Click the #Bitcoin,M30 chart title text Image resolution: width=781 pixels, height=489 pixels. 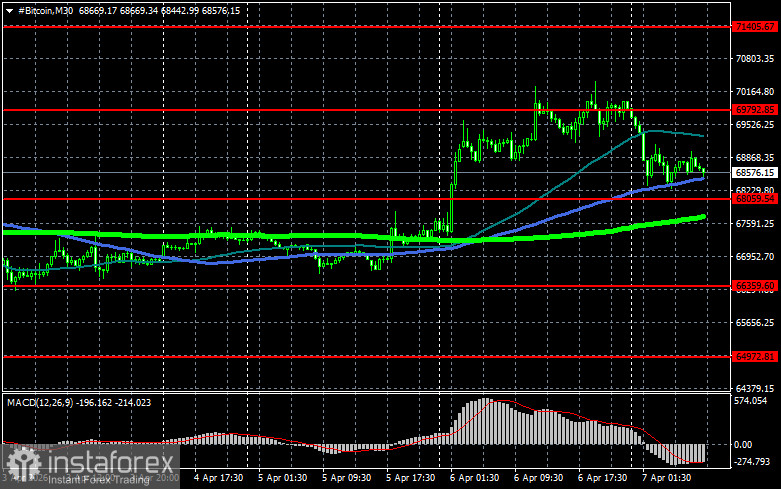click(46, 10)
